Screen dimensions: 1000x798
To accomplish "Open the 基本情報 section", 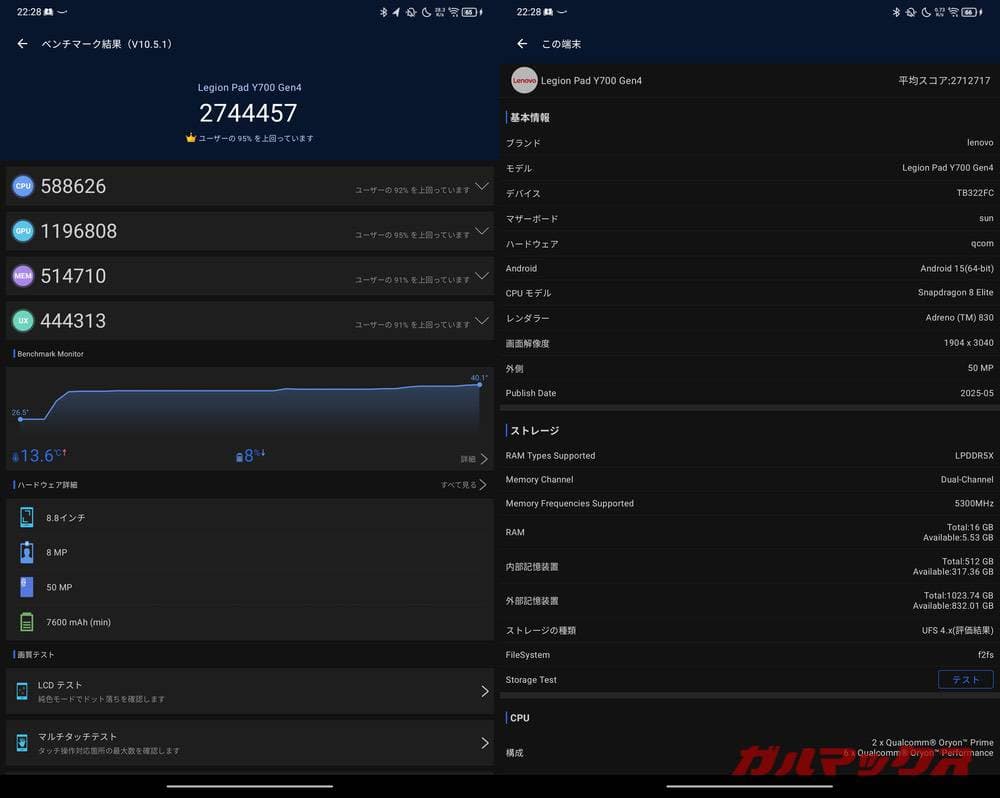I will 528,117.
